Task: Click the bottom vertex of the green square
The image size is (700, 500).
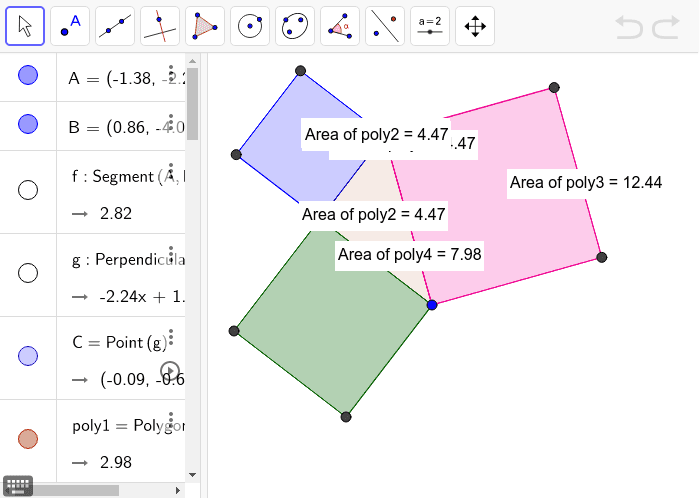Action: (x=346, y=417)
